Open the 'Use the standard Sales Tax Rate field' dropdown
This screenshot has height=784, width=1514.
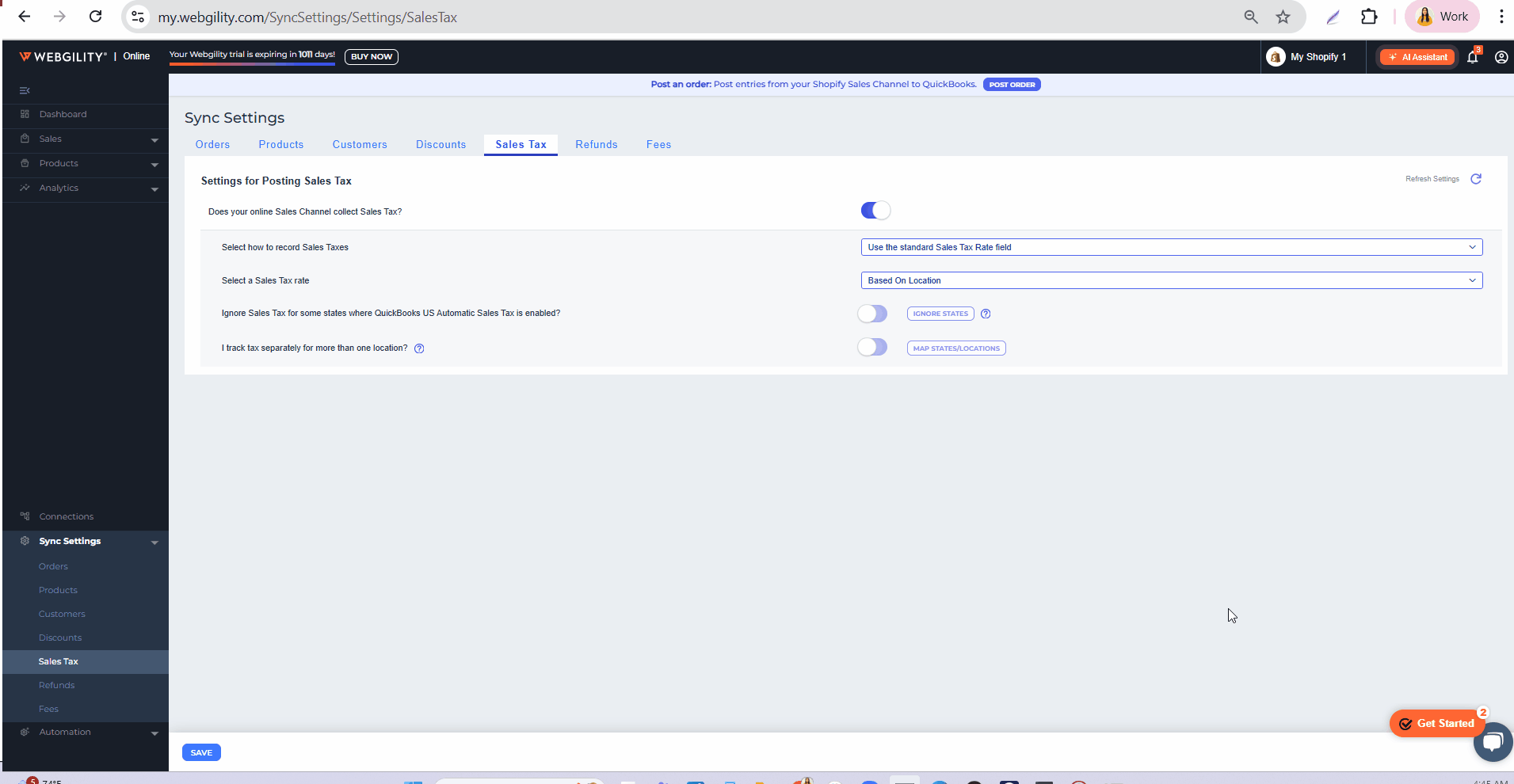pyautogui.click(x=1171, y=247)
